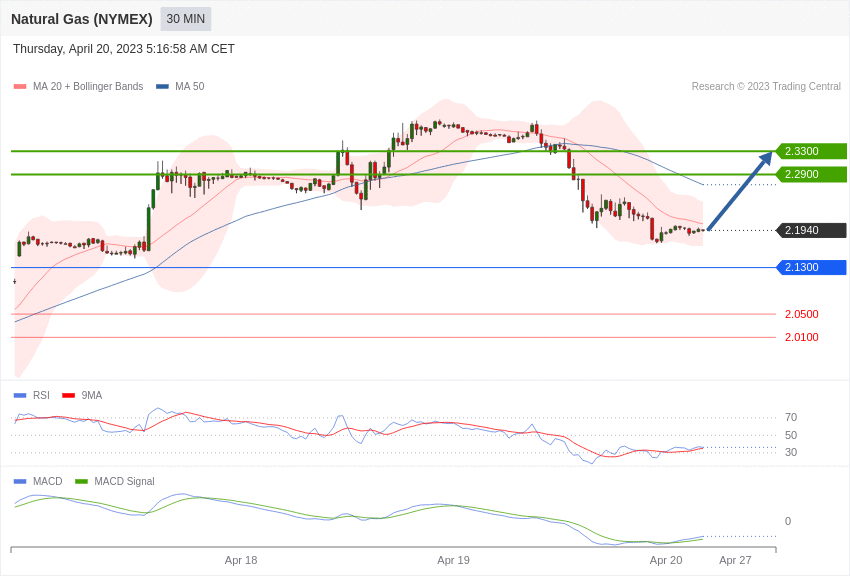The height and width of the screenshot is (576, 850).
Task: Select the 2.3300 resistance price label
Action: [811, 151]
